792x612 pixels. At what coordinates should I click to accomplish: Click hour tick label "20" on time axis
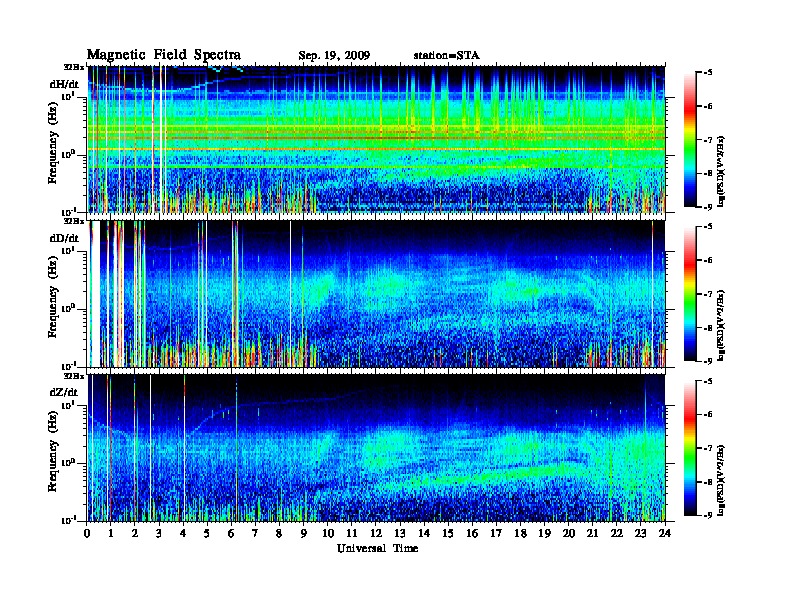coord(569,534)
